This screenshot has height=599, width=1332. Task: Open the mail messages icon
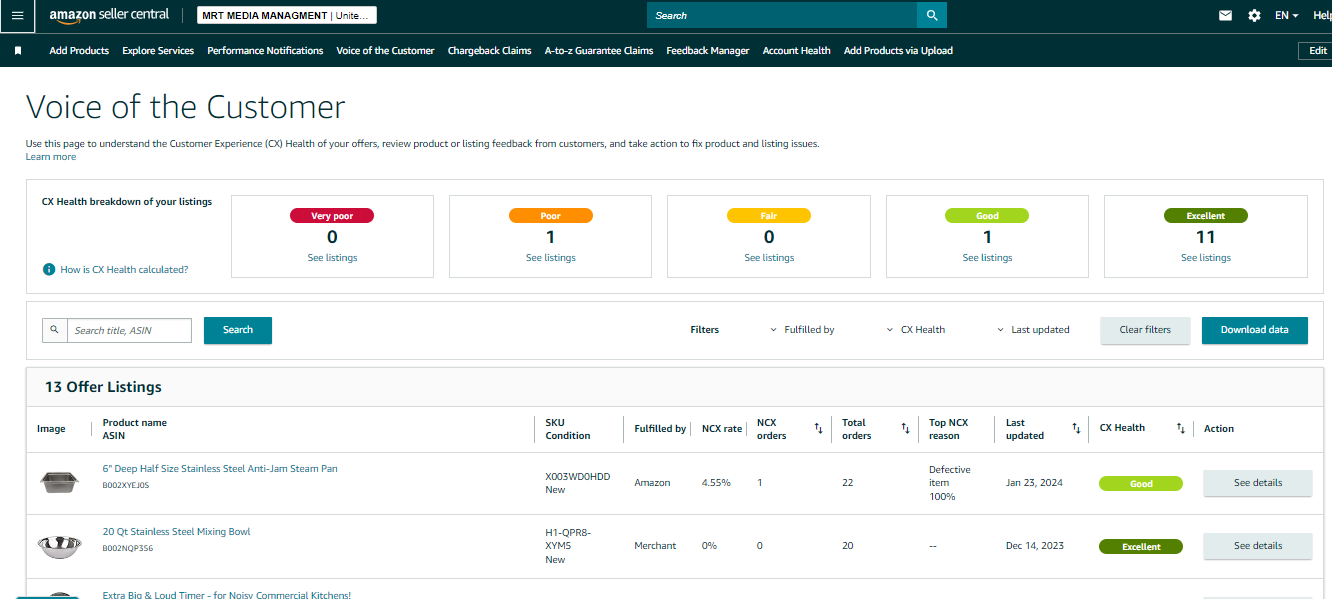pyautogui.click(x=1225, y=16)
